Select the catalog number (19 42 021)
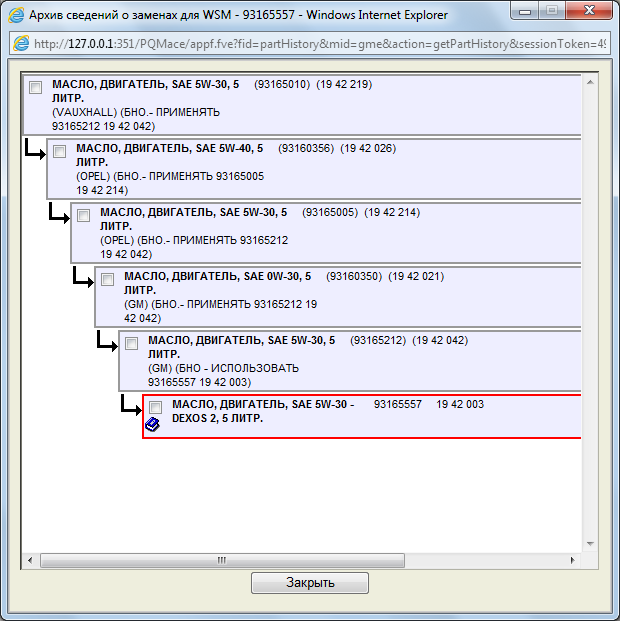This screenshot has height=621, width=620. click(416, 276)
